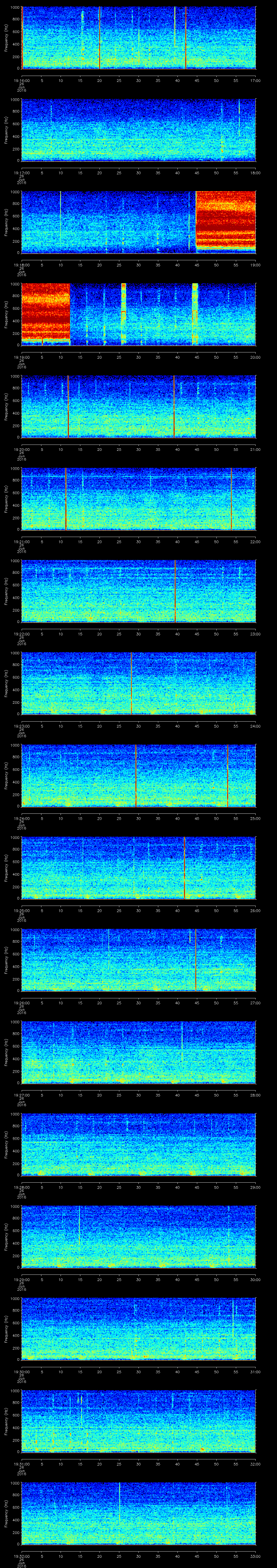Click red vertical line near 39 seconds in 19:20:00 panel
The image size is (277, 1568).
click(x=174, y=406)
